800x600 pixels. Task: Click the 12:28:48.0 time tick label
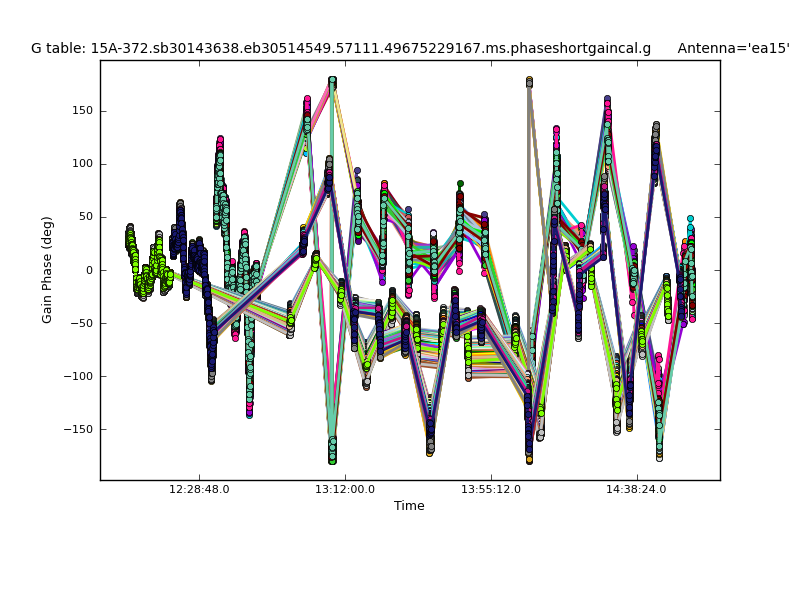click(x=199, y=490)
